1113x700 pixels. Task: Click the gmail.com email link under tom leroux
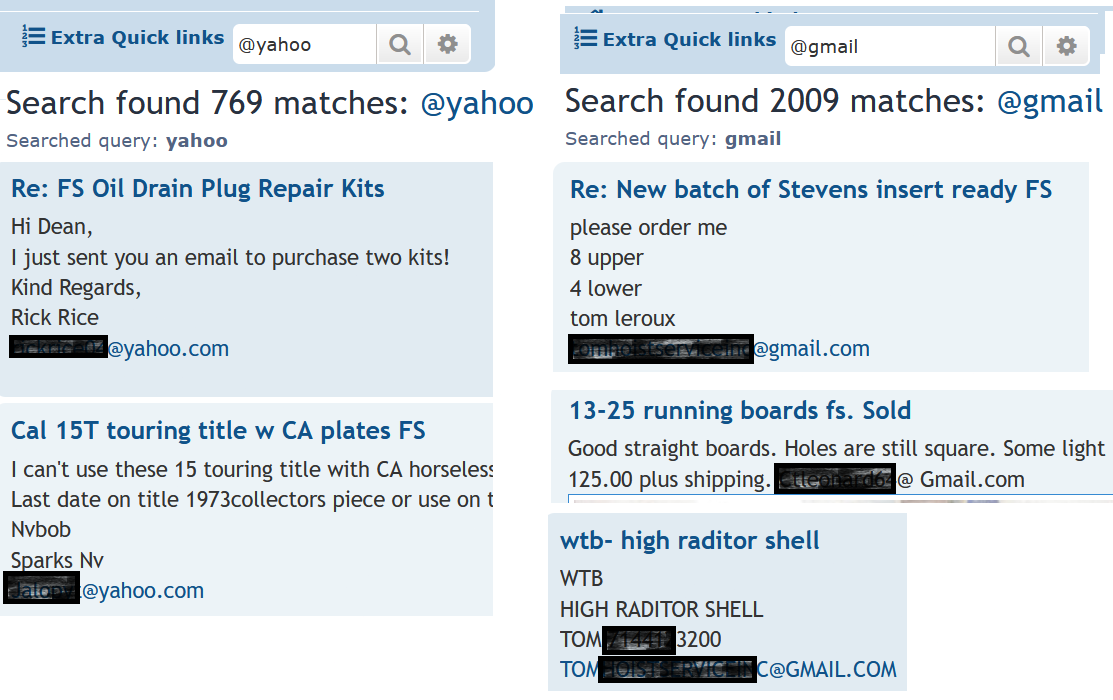point(811,349)
